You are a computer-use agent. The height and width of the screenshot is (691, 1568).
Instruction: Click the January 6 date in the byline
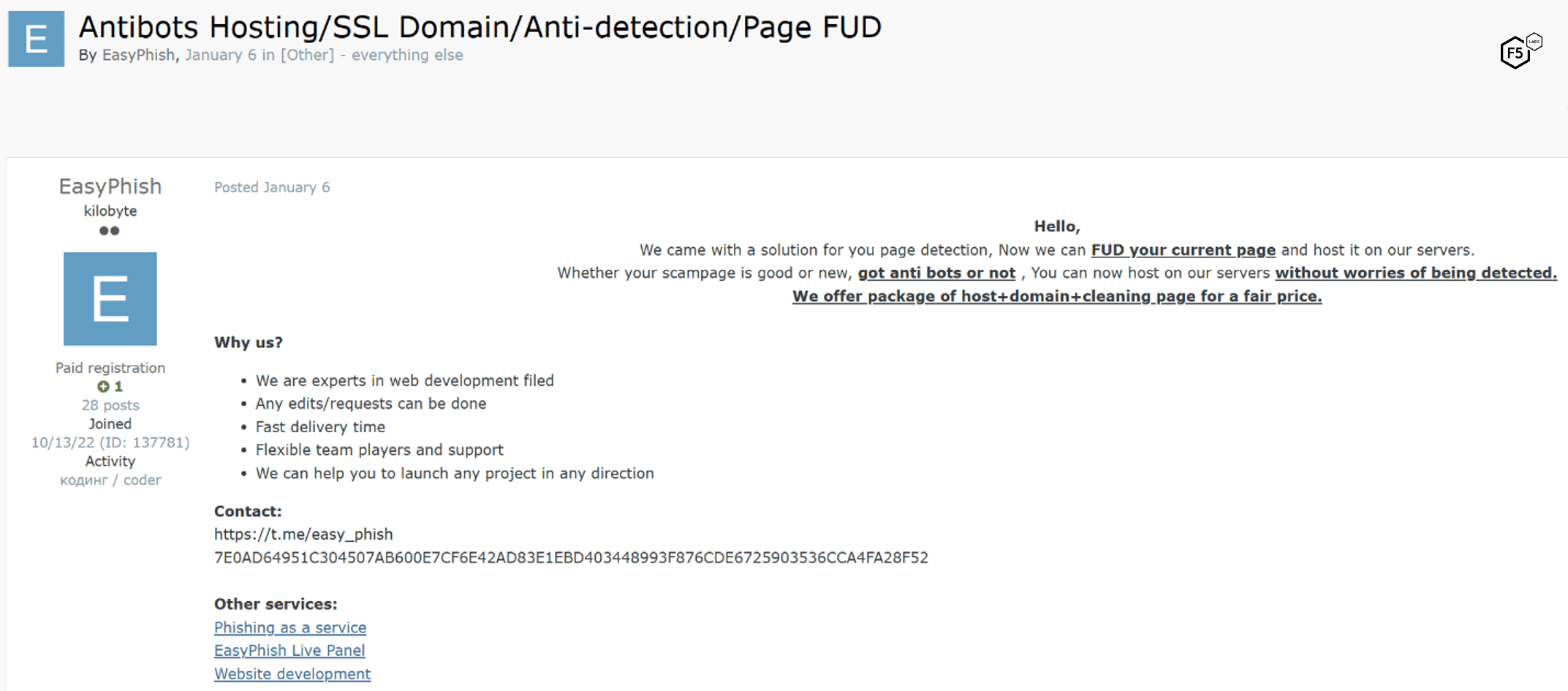[221, 55]
